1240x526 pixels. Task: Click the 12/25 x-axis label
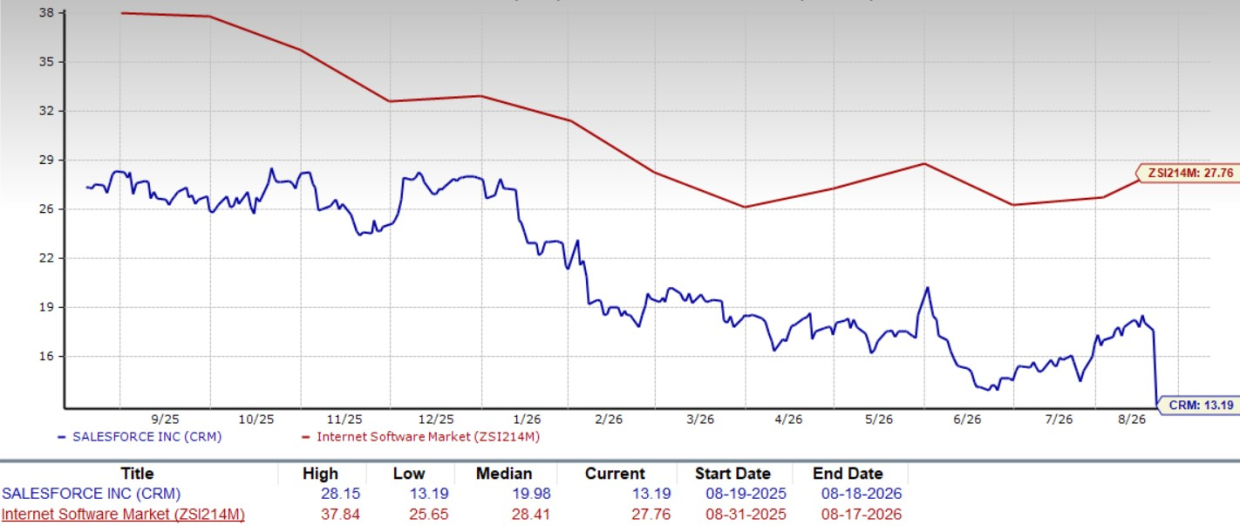click(x=436, y=420)
